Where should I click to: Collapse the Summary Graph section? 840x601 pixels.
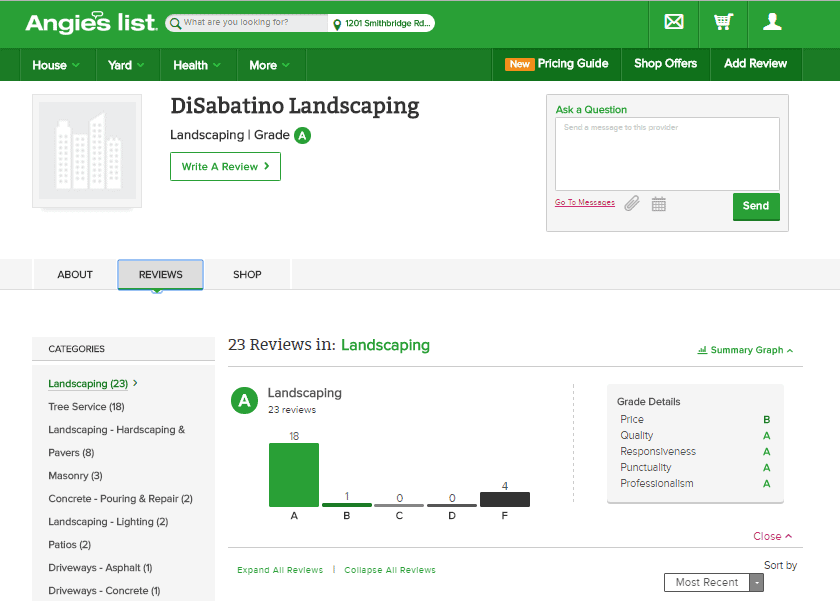click(745, 350)
